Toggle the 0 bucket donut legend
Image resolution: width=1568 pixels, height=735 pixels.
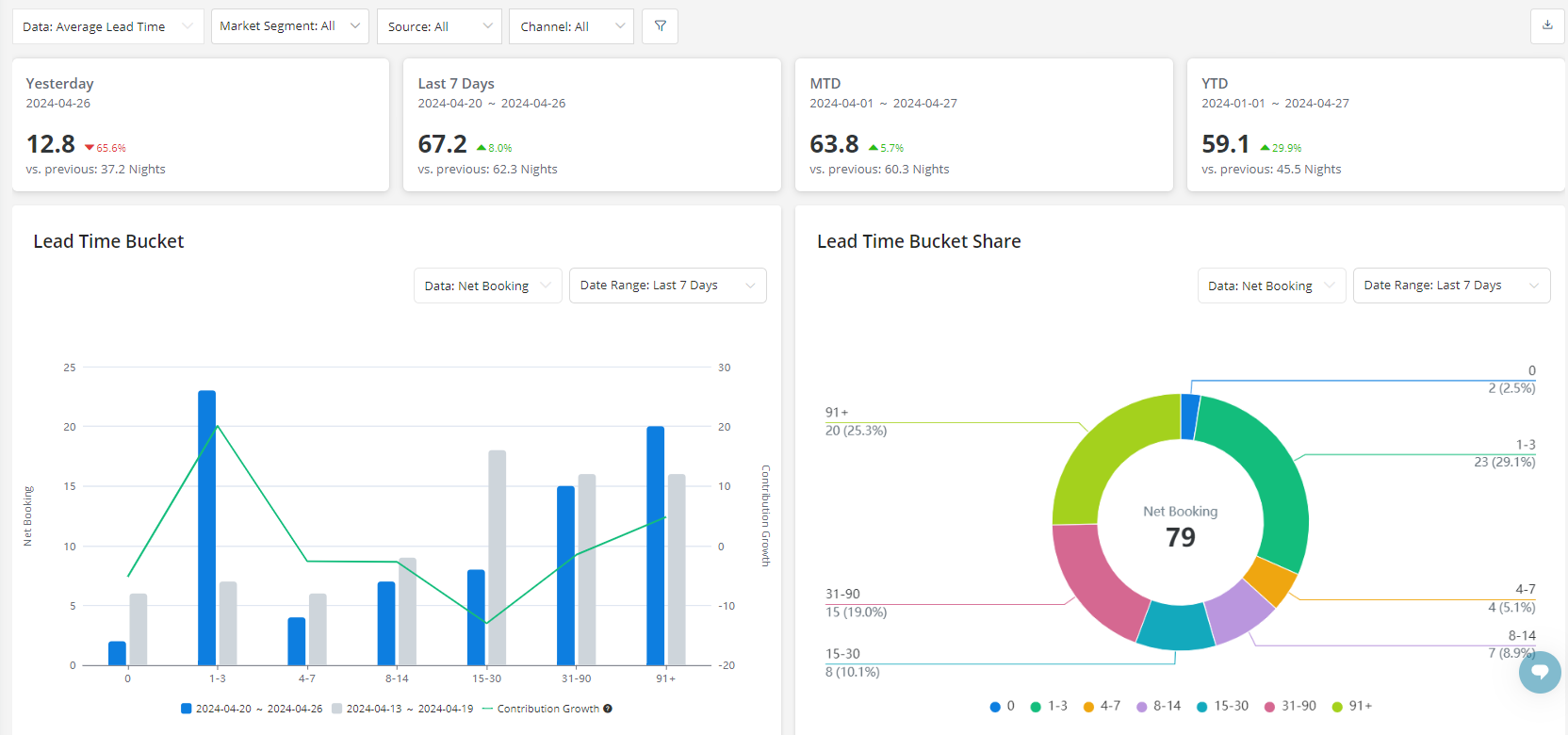pos(1003,706)
